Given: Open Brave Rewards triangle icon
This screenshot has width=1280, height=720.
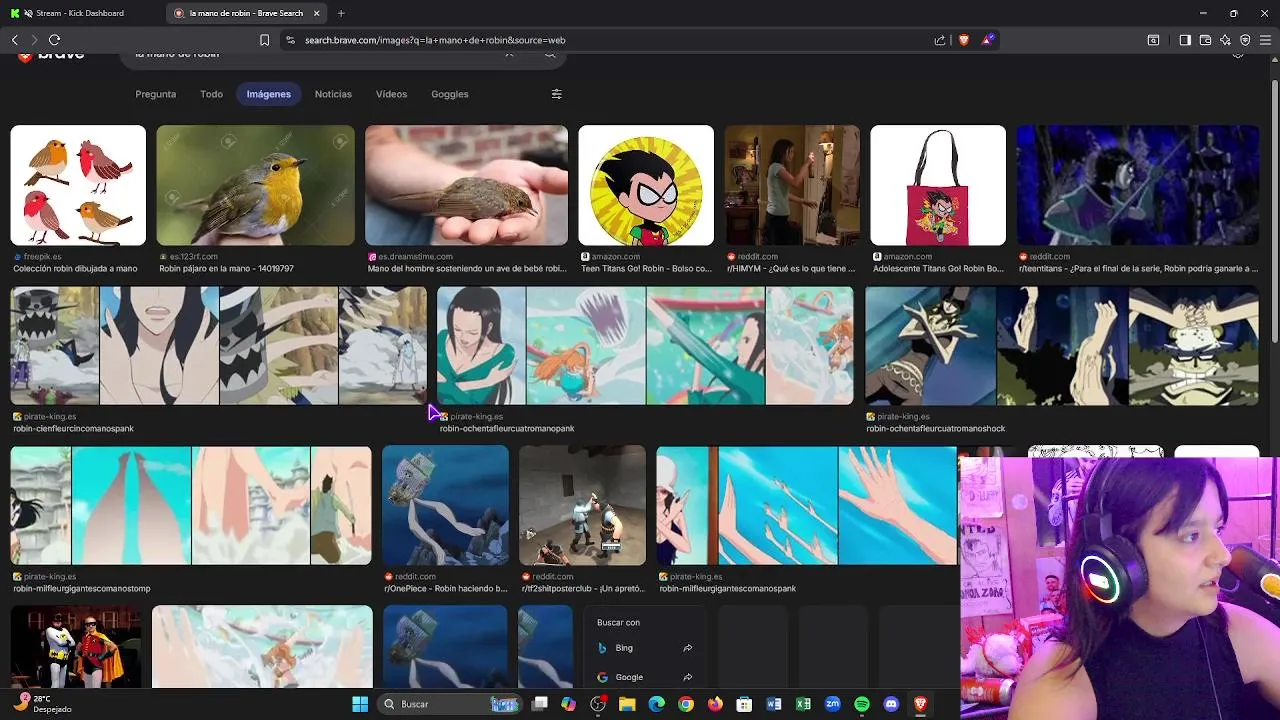Looking at the screenshot, I should (x=988, y=40).
